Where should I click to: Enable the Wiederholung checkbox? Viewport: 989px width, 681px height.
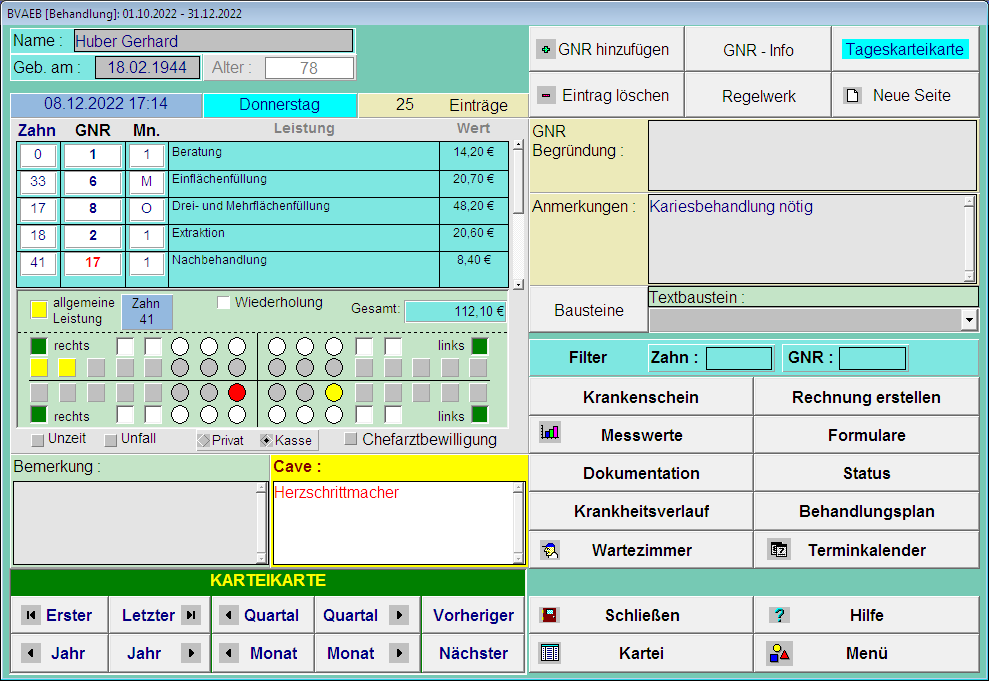tap(224, 303)
